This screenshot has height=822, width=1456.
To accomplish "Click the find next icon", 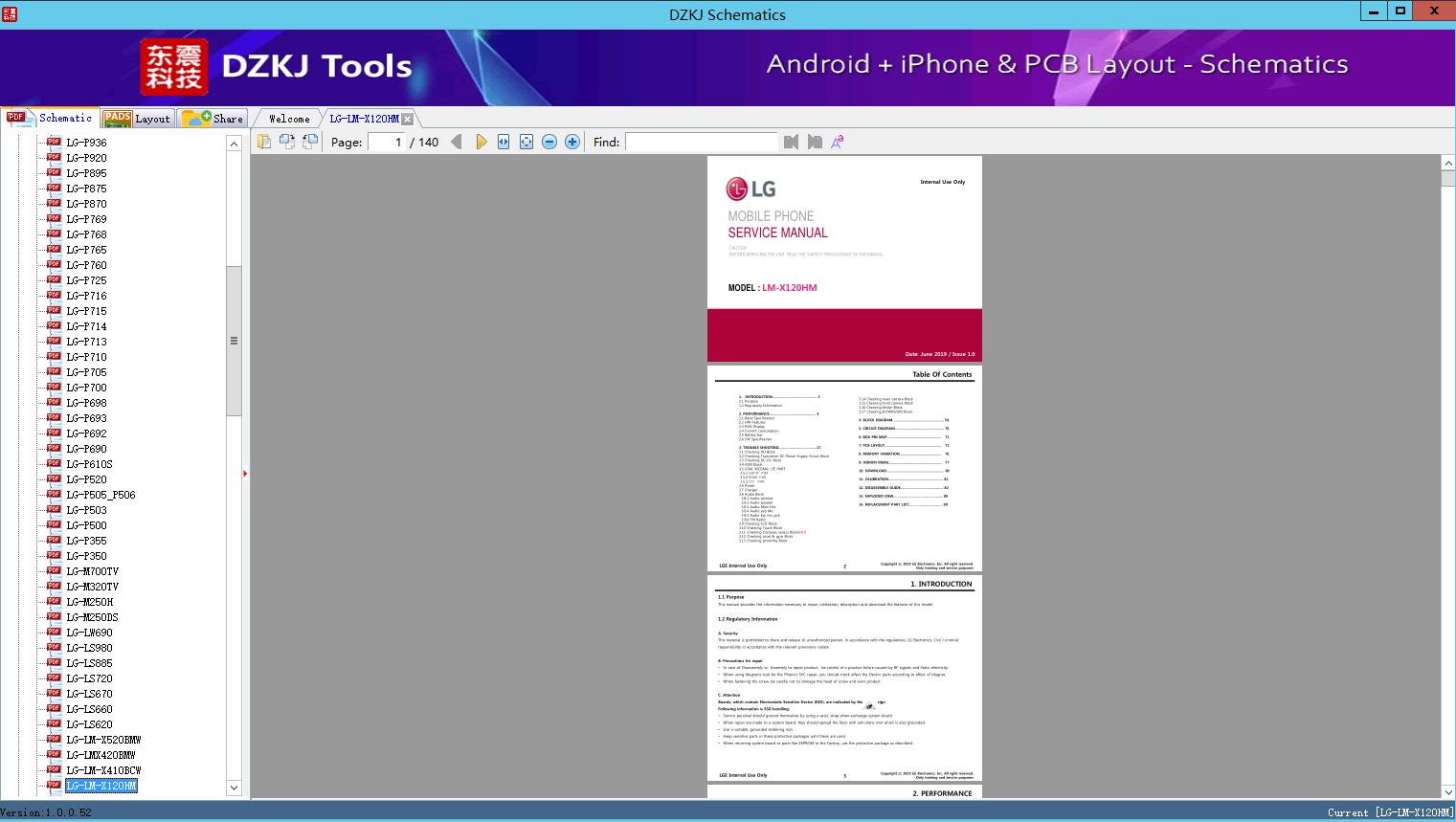I will [x=815, y=142].
